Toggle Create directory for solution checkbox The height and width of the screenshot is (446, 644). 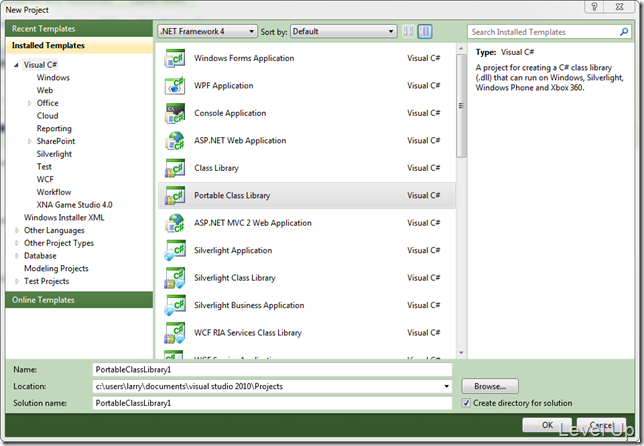466,403
